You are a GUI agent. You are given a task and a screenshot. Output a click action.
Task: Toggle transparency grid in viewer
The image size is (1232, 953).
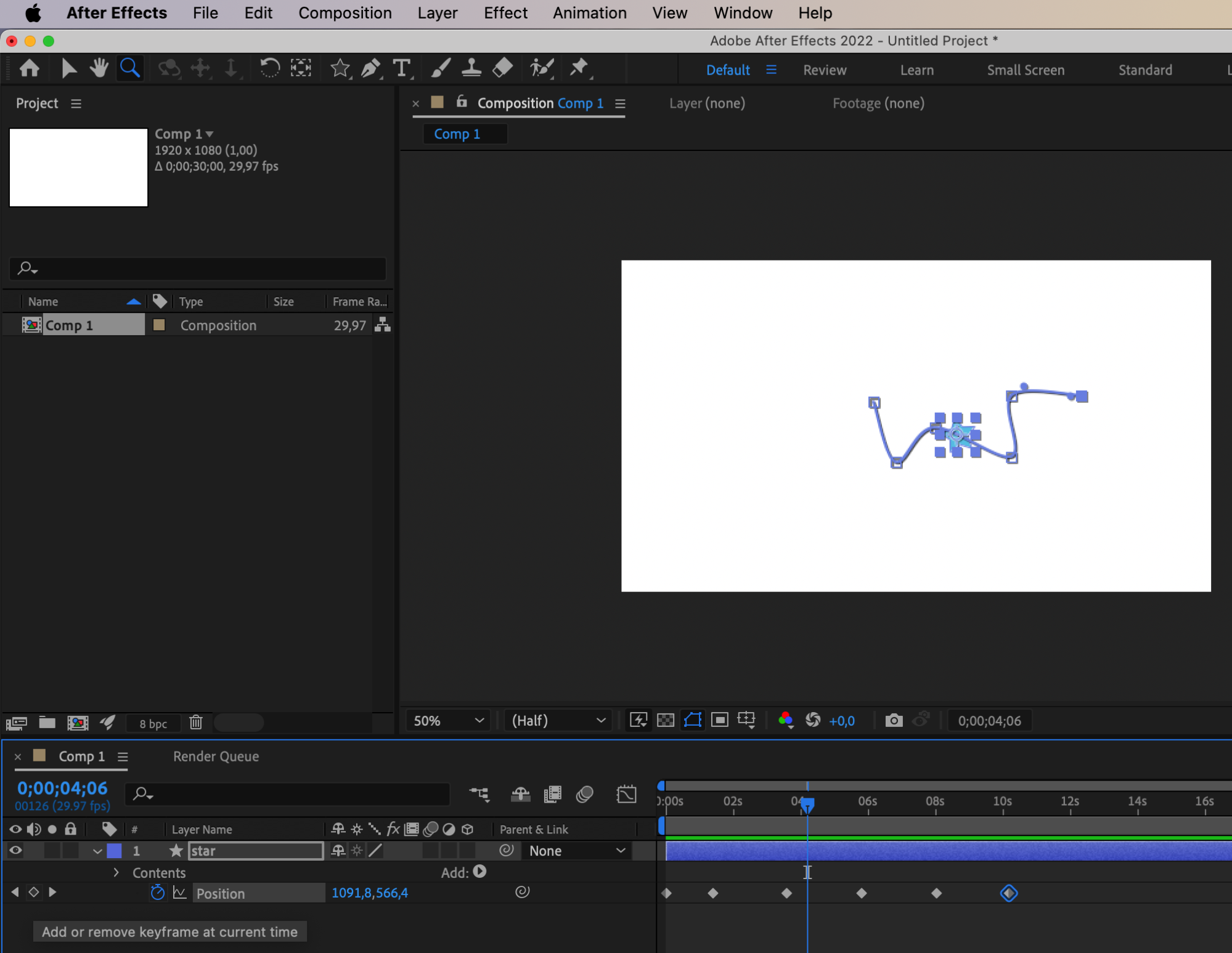click(x=666, y=720)
